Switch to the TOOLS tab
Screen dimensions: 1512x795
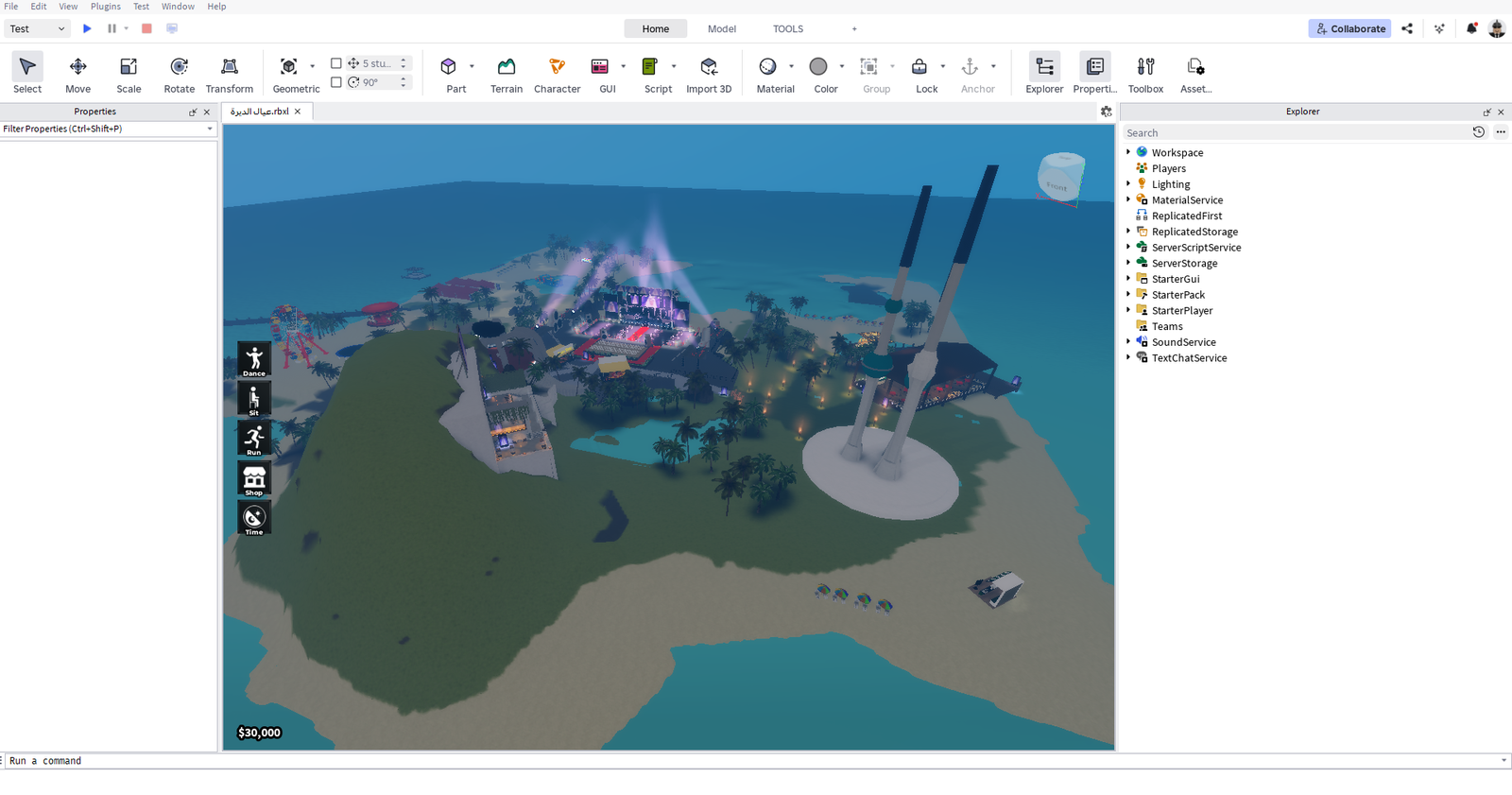pyautogui.click(x=788, y=28)
